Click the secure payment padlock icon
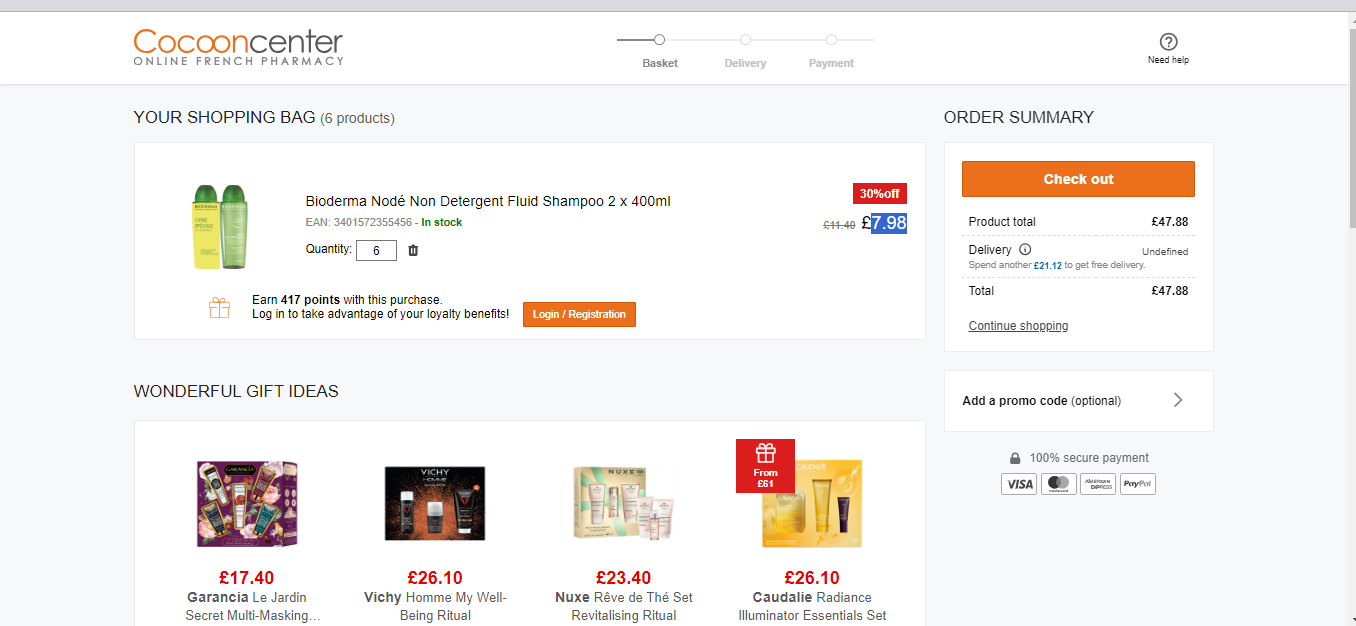This screenshot has width=1356, height=626. (1015, 458)
